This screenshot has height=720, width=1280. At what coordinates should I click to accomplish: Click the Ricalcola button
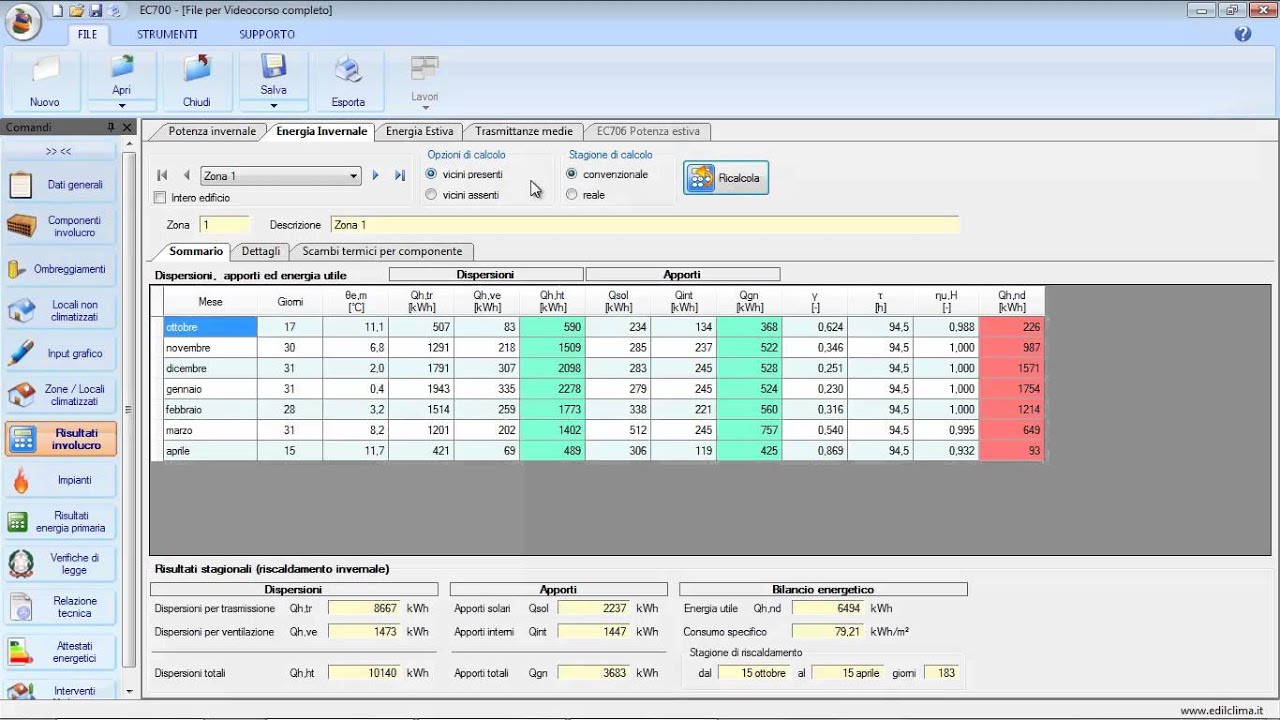coord(726,178)
